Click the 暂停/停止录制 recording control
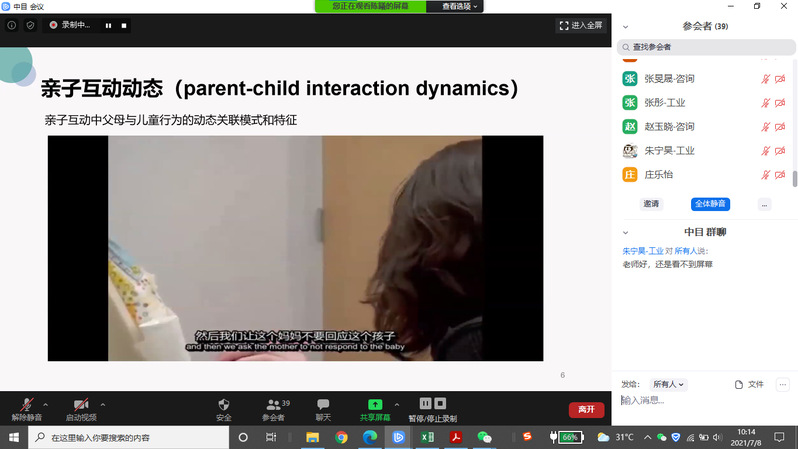 432,405
